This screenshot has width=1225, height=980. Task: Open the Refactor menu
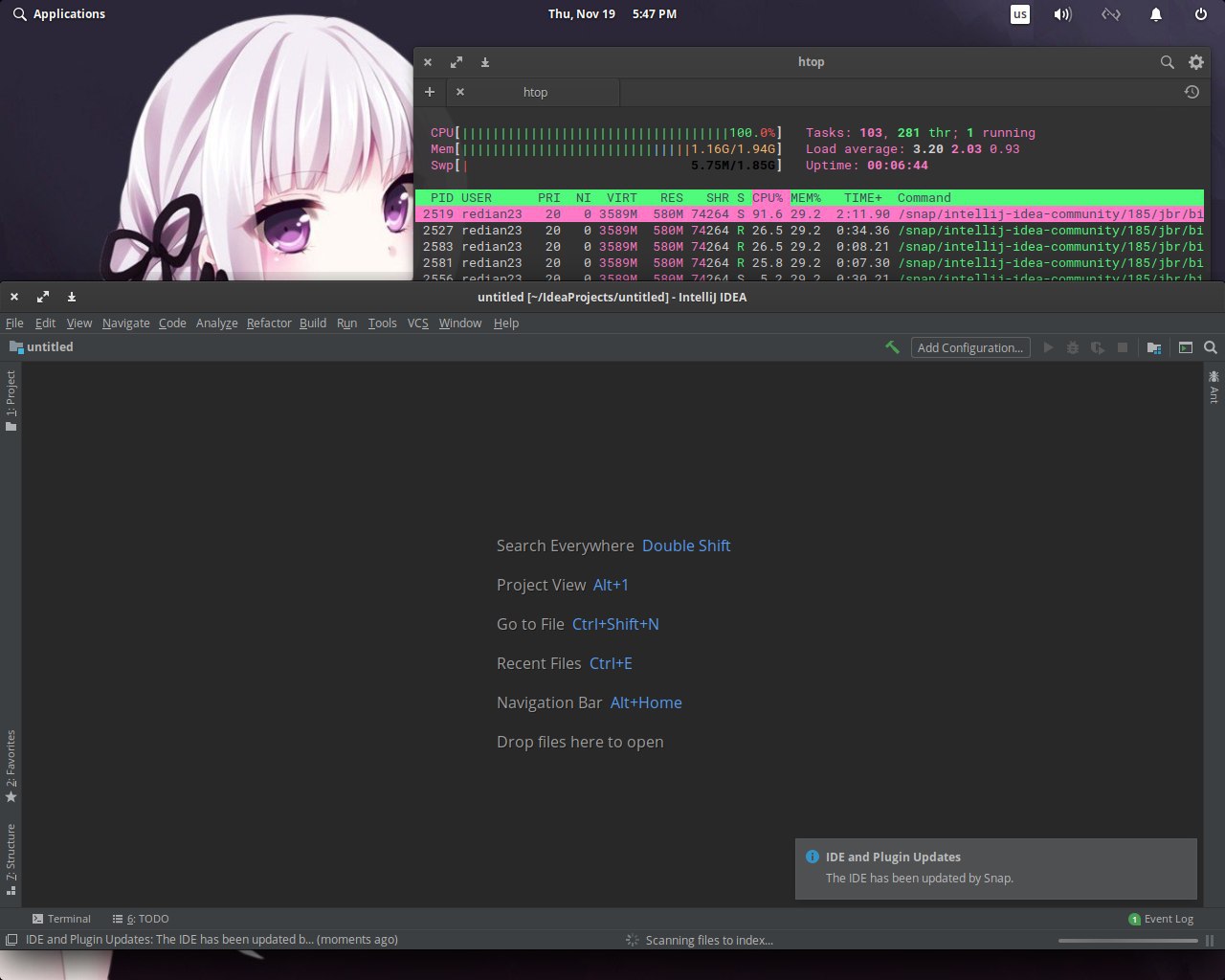(269, 323)
